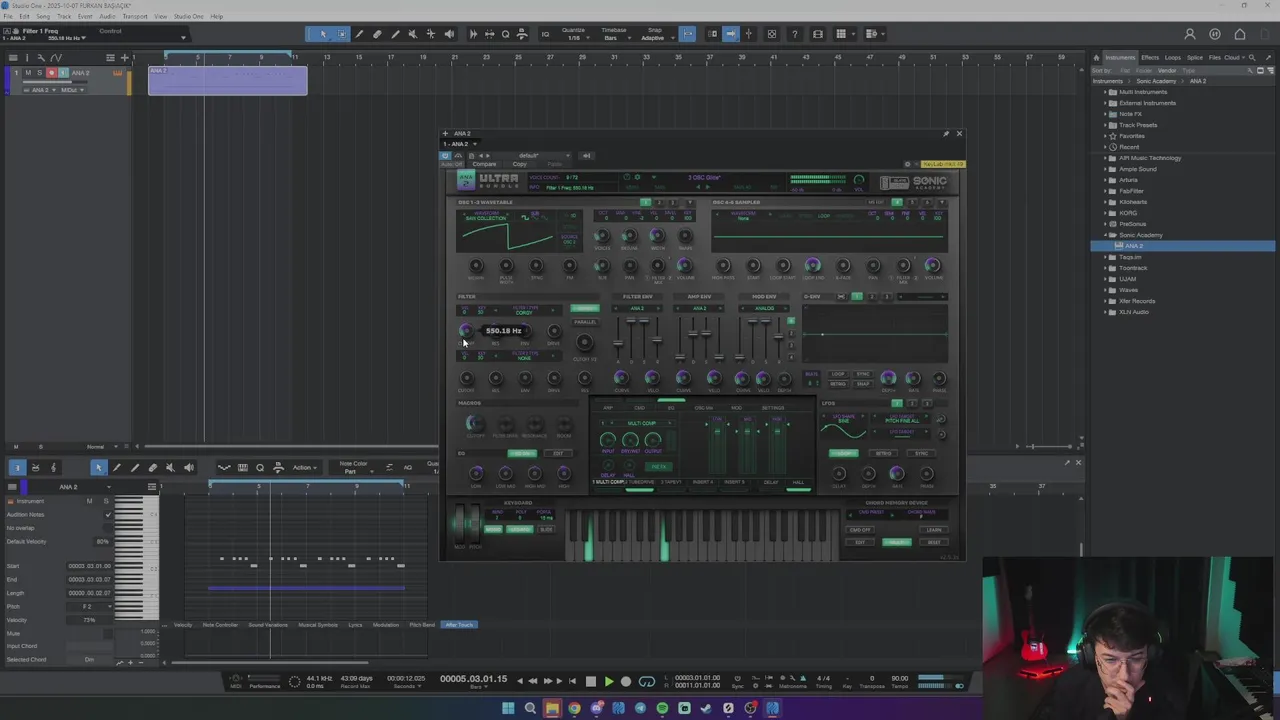
Task: Select ANA 2 instrument in browser
Action: click(x=1183, y=246)
